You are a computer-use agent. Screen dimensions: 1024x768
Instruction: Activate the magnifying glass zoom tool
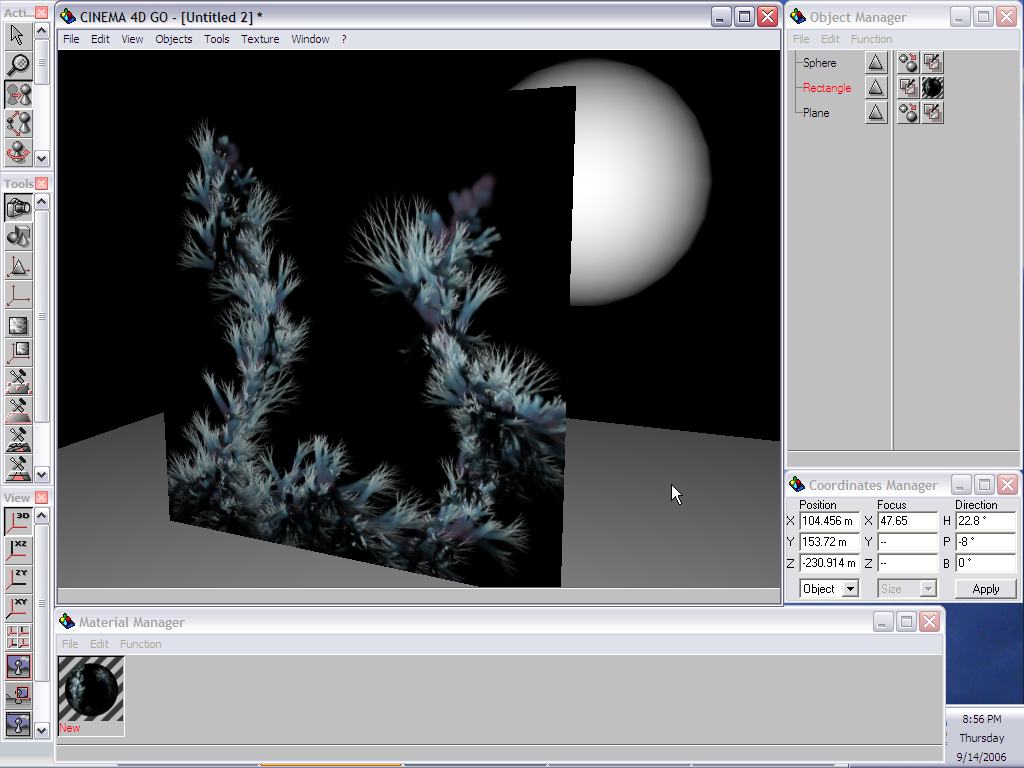(18, 64)
